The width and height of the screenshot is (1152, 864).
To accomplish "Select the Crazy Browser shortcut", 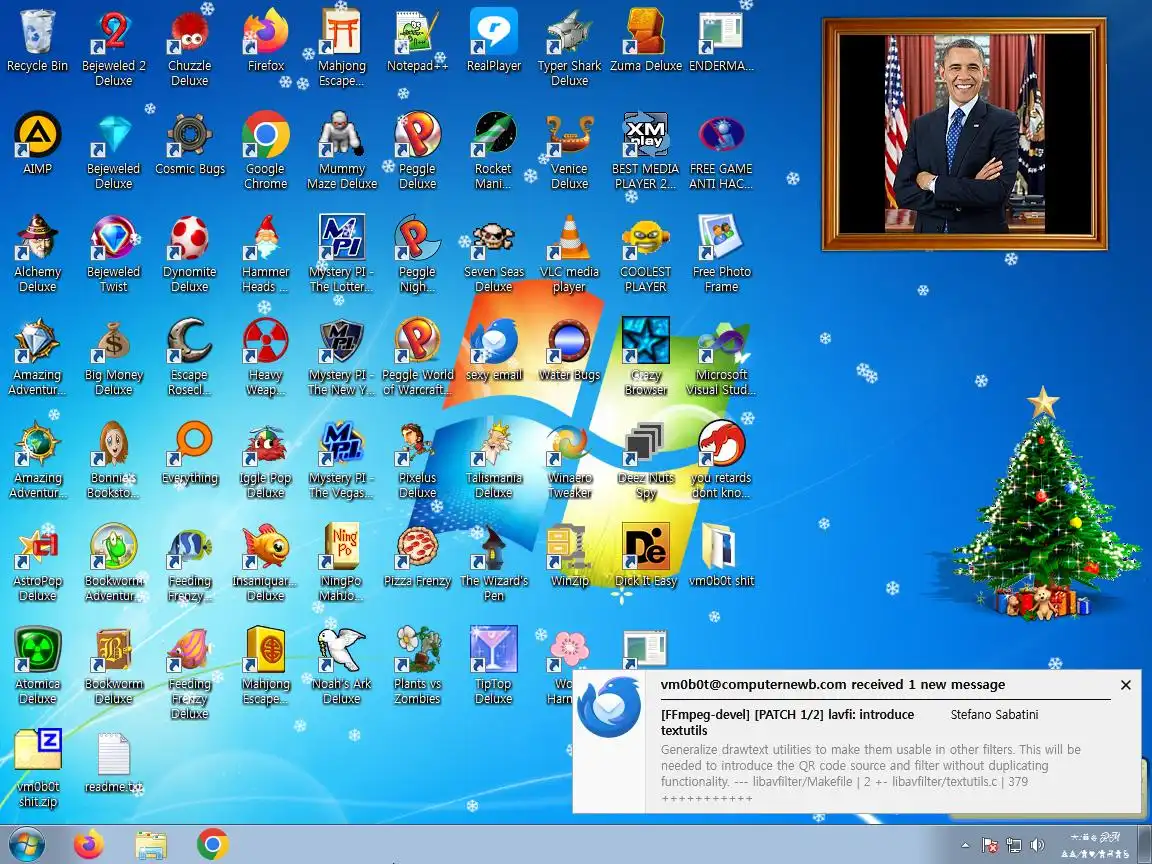I will coord(646,357).
